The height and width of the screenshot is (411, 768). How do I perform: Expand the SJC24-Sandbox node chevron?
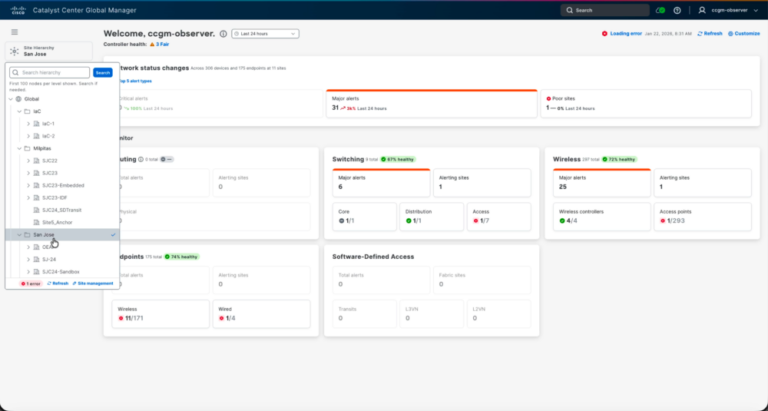tap(28, 271)
